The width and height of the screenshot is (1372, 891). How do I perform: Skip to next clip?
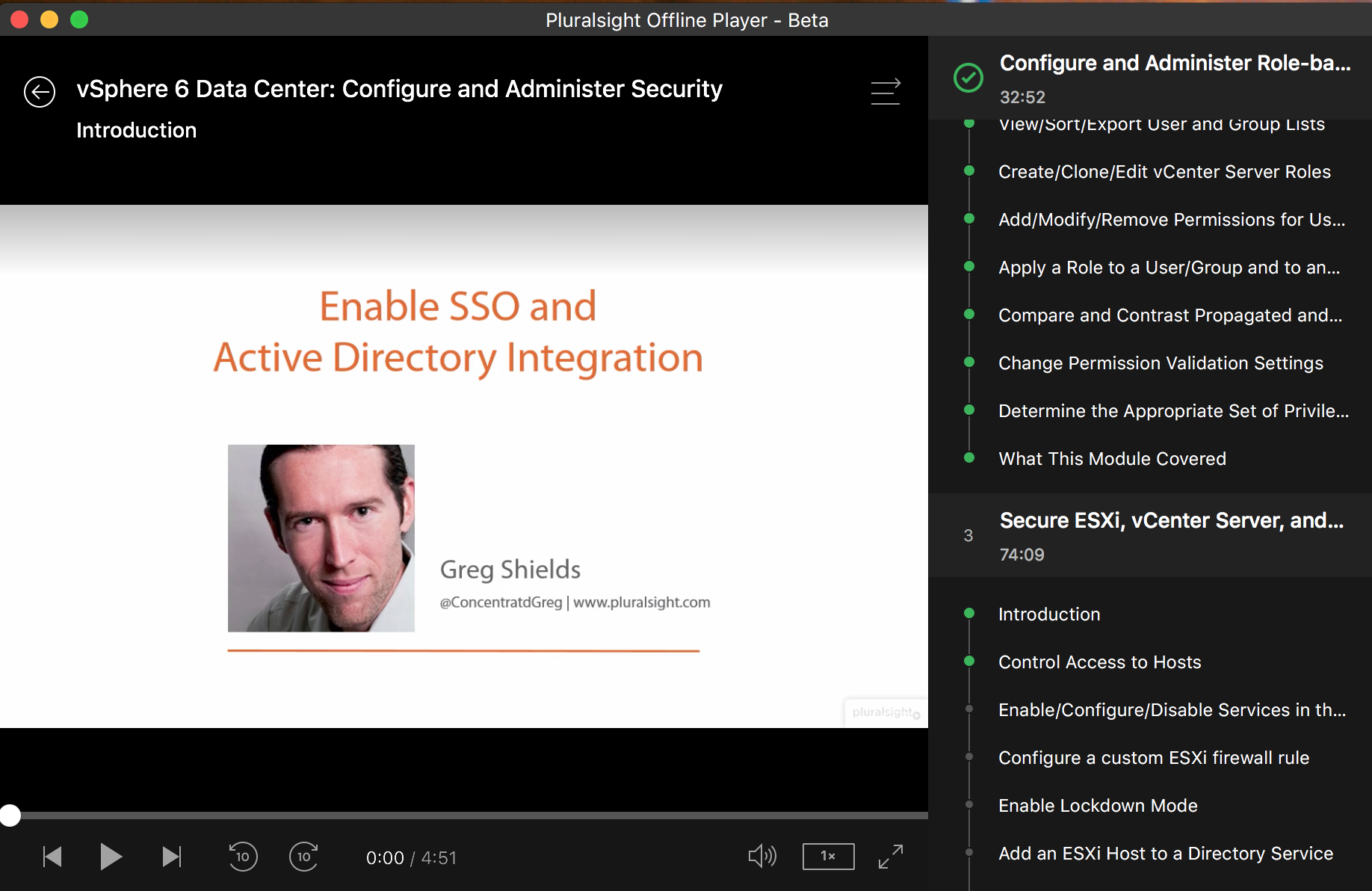pos(172,857)
